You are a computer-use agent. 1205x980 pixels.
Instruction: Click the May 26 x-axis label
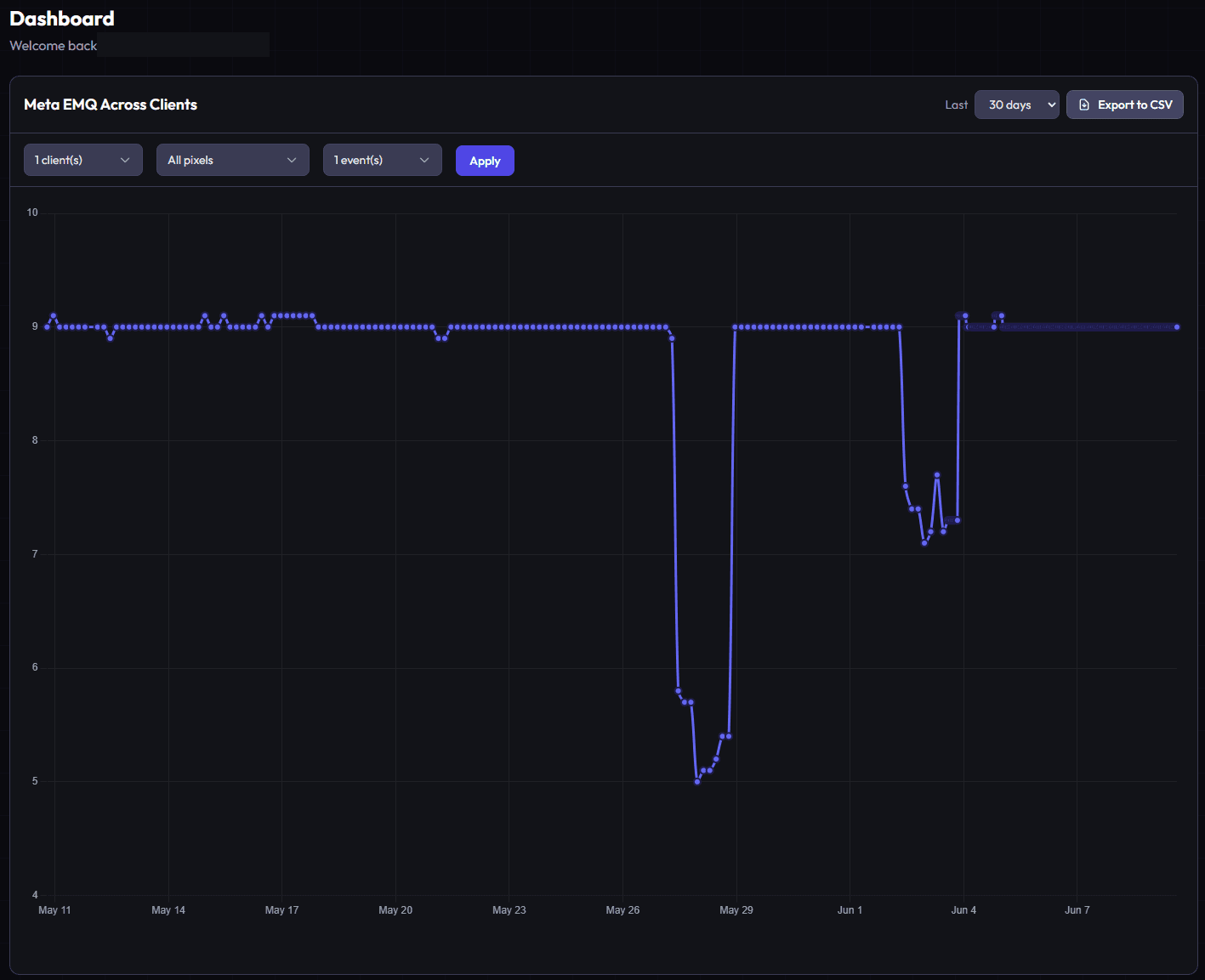click(x=622, y=910)
